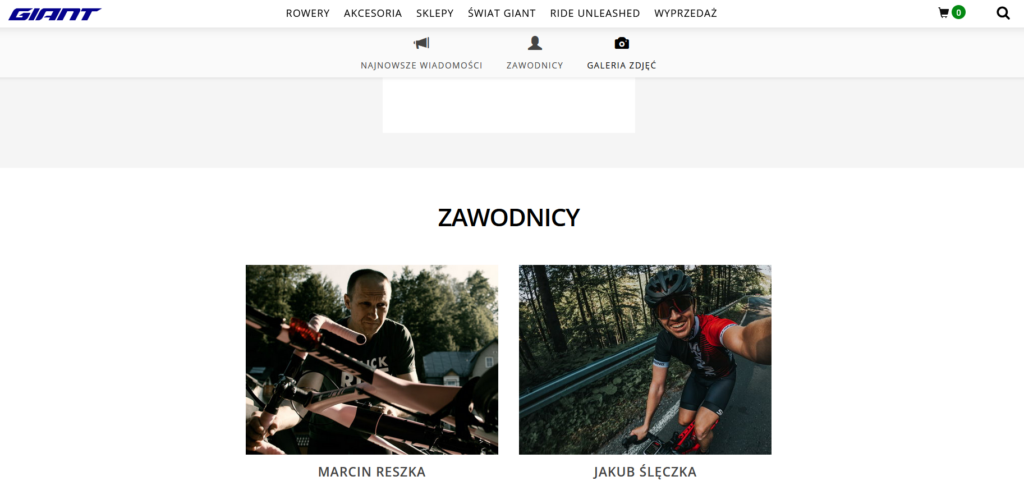Click the Giant logo
The width and height of the screenshot is (1024, 490).
click(55, 14)
